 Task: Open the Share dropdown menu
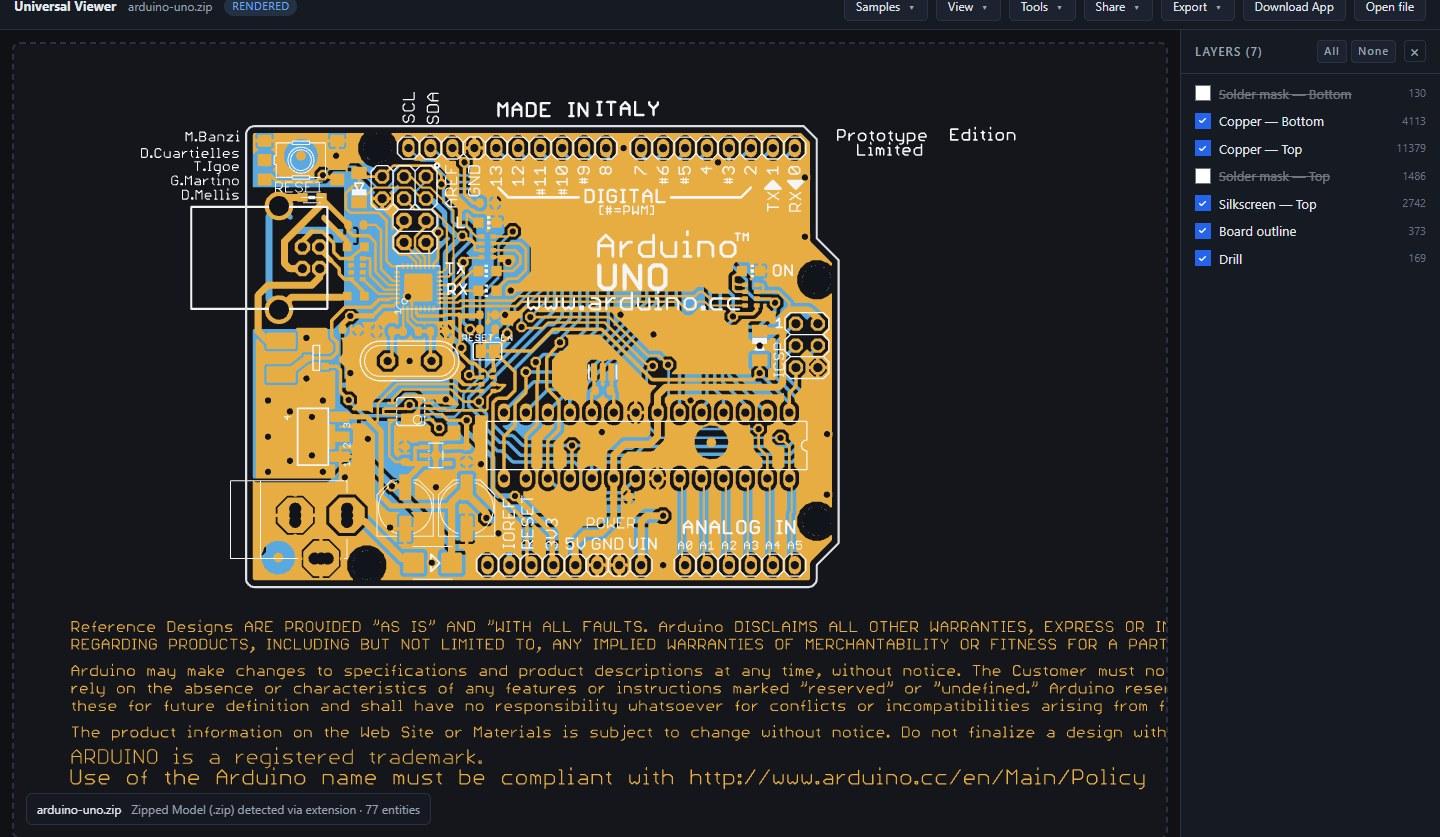[1118, 7]
